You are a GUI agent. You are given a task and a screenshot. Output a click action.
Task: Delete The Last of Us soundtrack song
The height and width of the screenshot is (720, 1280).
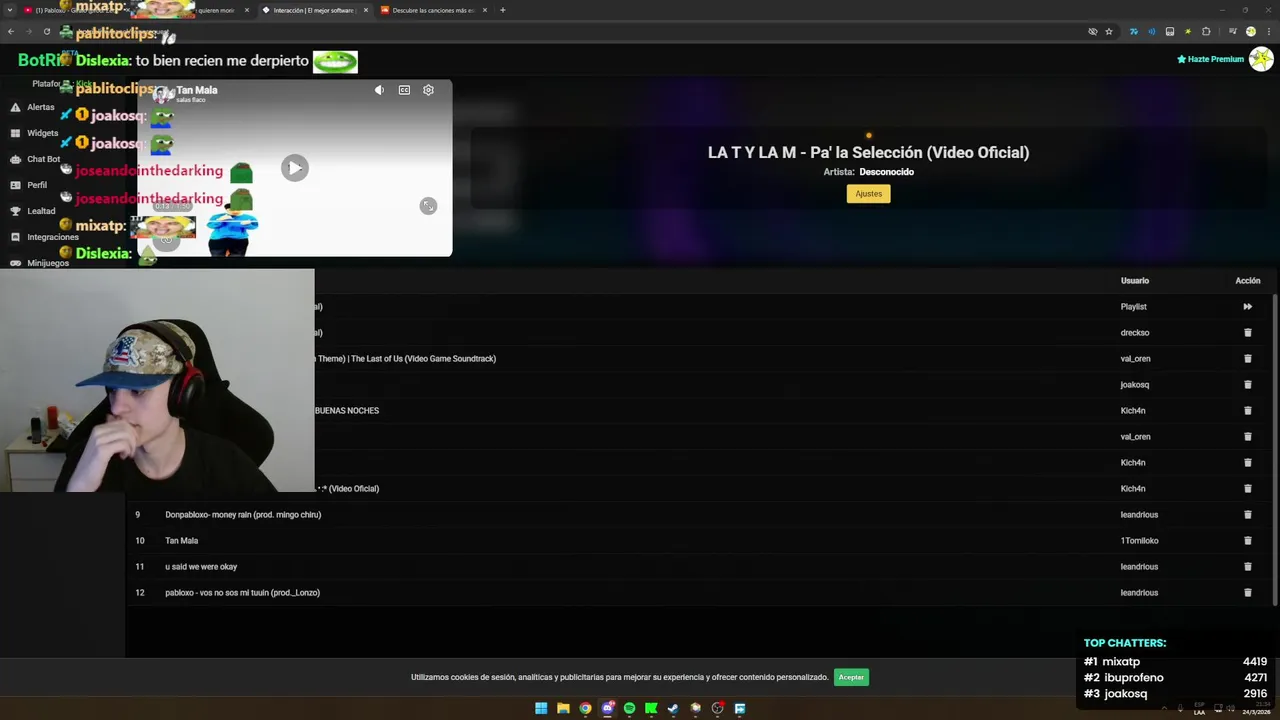(x=1247, y=359)
